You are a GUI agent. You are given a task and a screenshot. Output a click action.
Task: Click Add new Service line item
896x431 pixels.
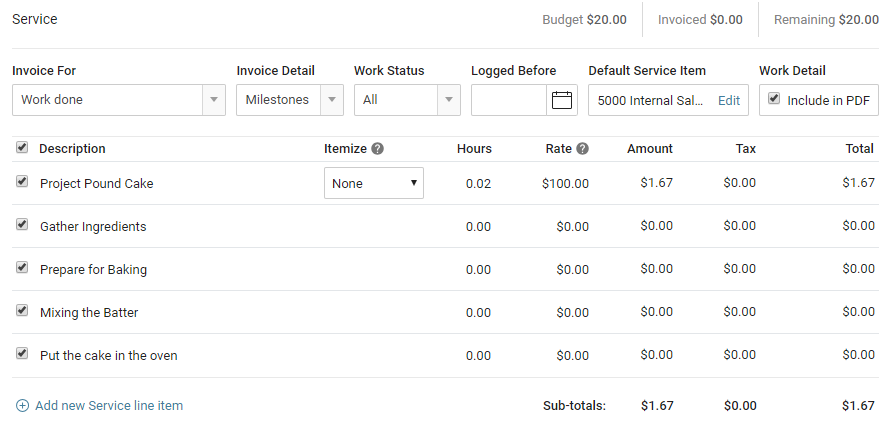(108, 406)
